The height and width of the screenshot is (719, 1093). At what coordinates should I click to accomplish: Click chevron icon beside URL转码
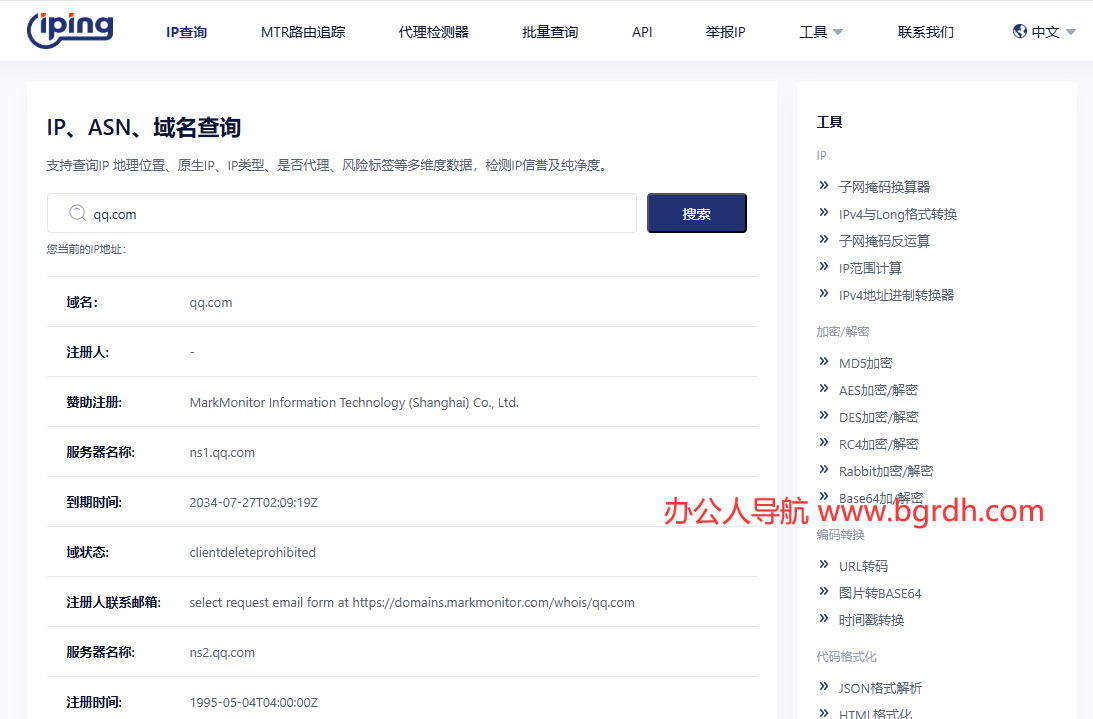pos(824,564)
